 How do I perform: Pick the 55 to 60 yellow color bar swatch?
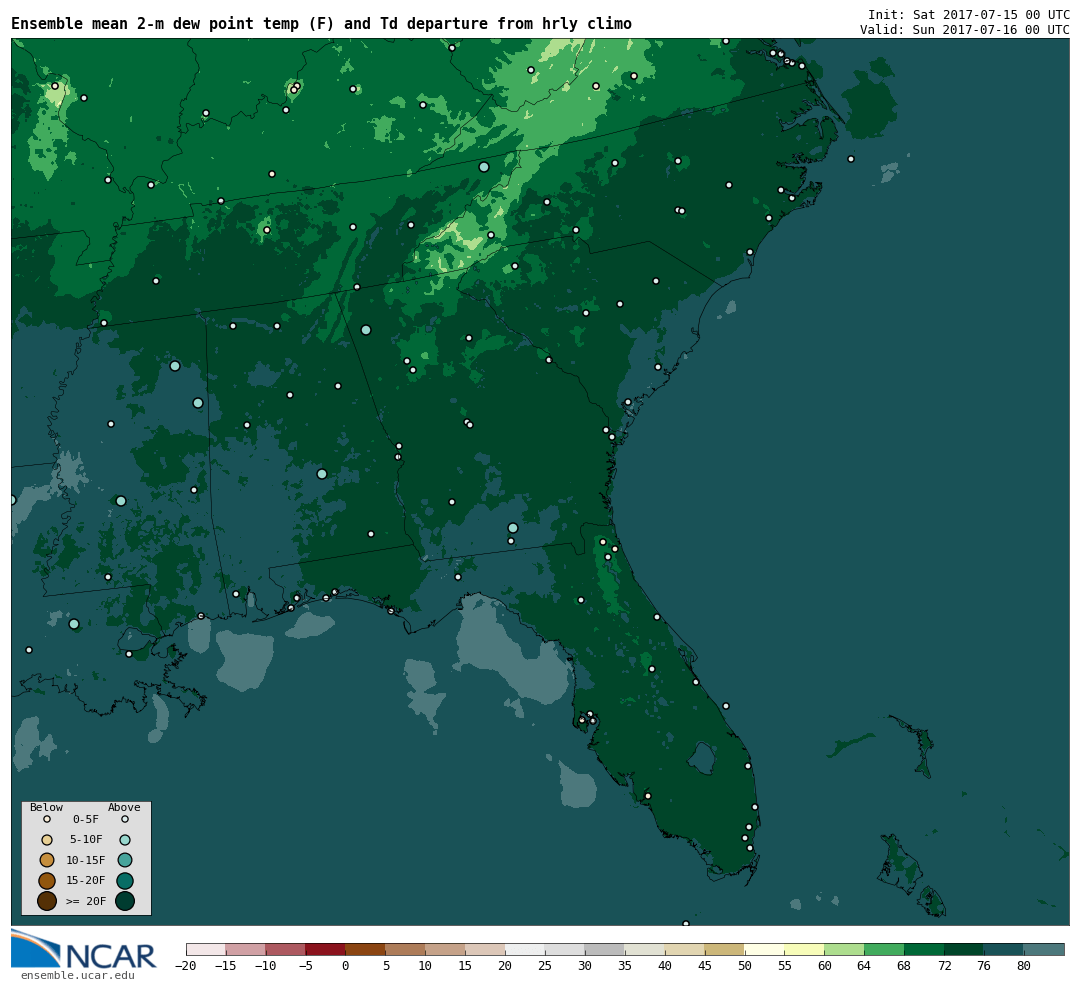[805, 949]
